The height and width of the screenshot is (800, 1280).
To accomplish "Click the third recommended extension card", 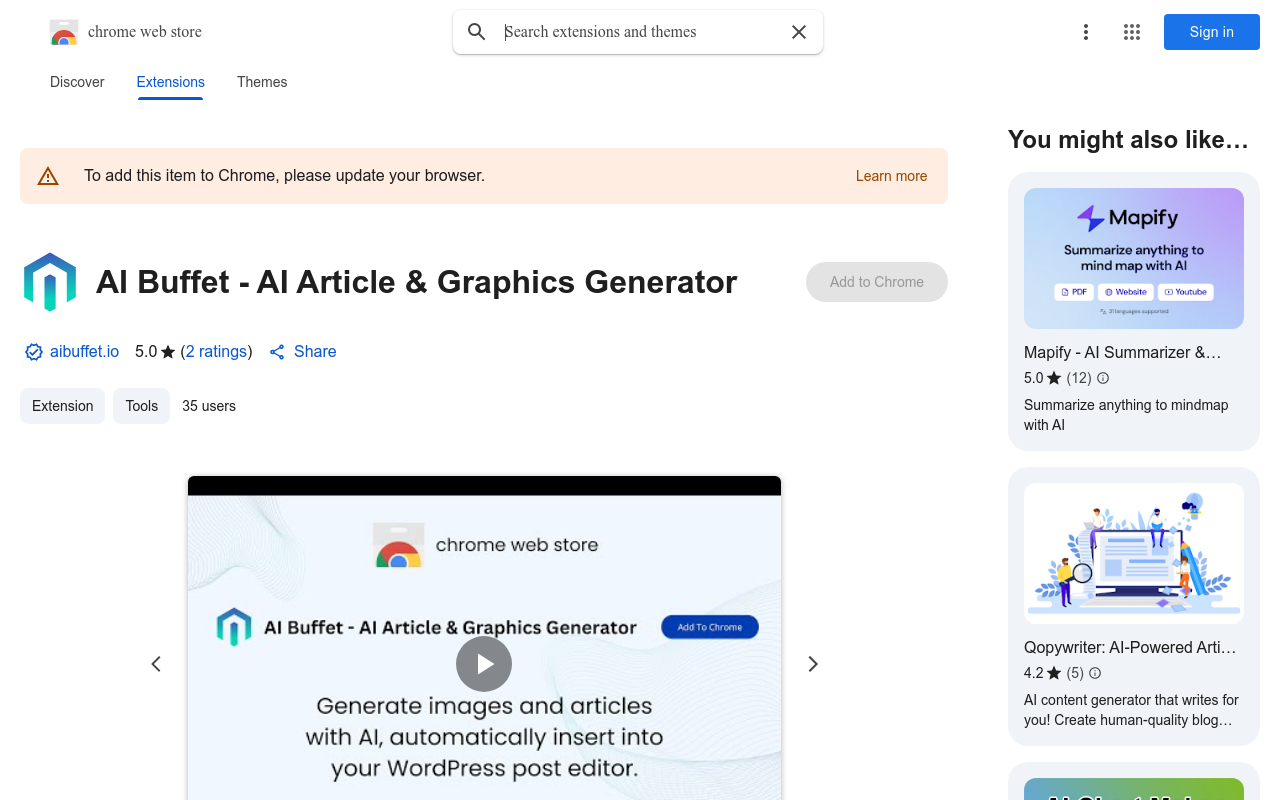I will 1134,781.
